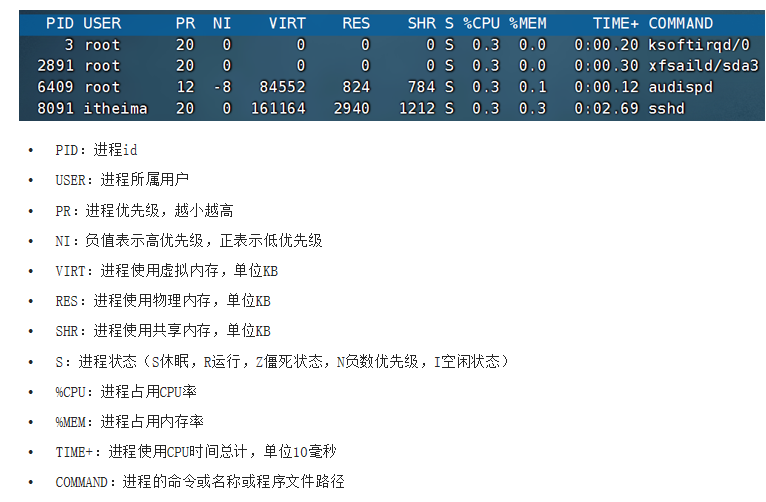Click the %MEM column header

coord(527,23)
